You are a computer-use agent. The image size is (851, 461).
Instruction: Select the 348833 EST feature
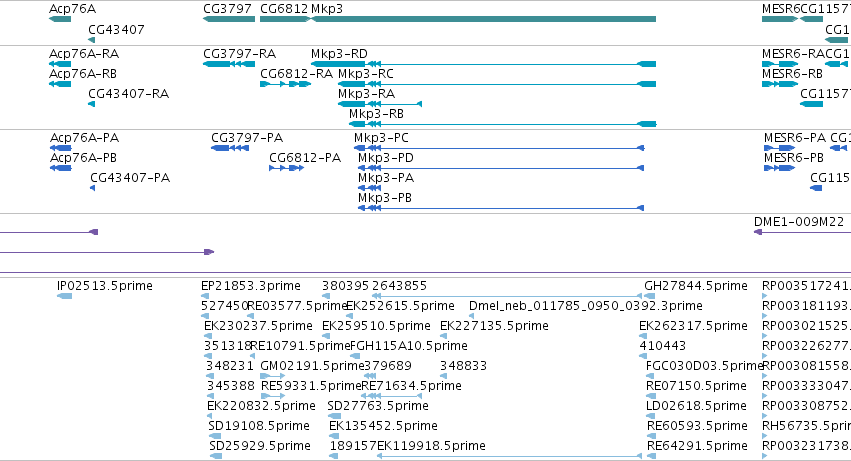coord(443,376)
